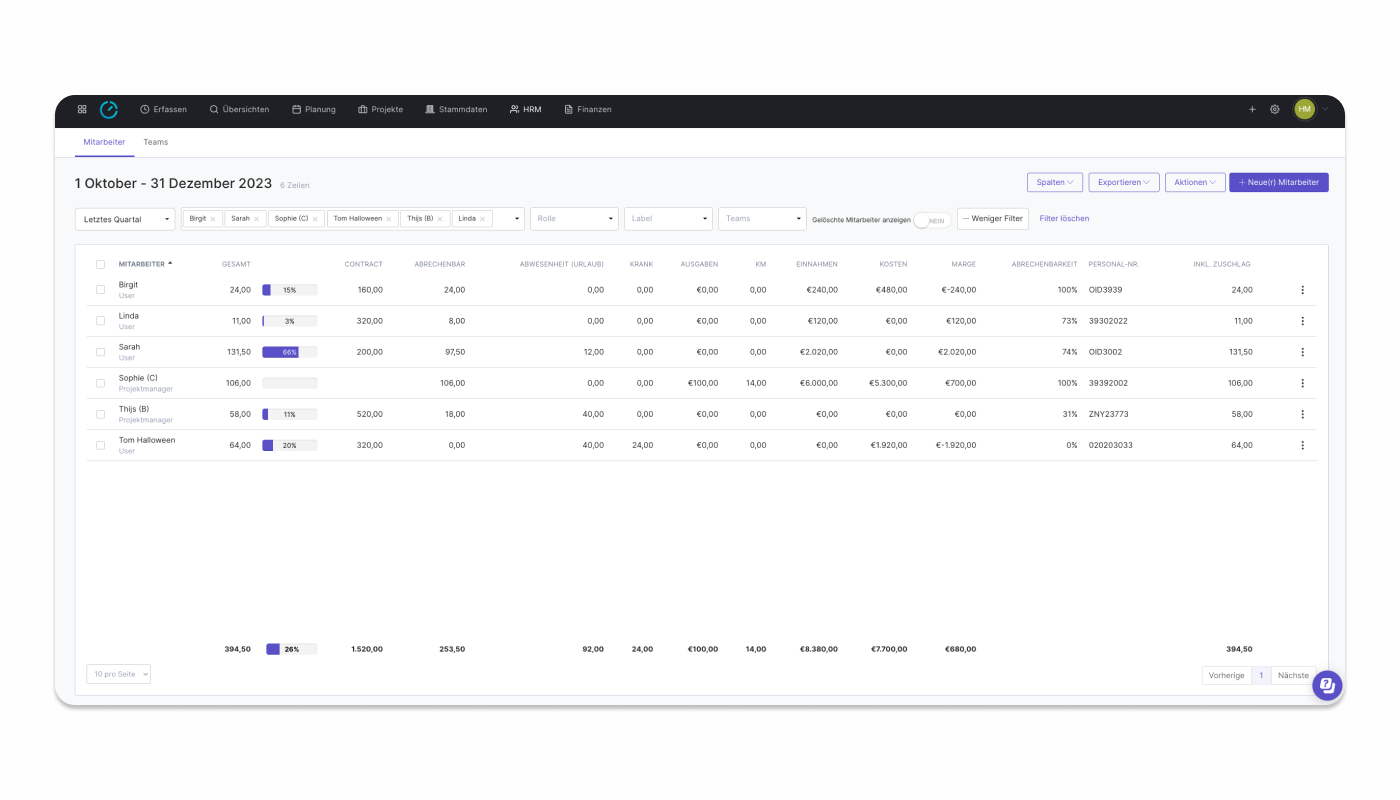Screen dimensions: 1400x800
Task: Click the app logo icon
Action: click(x=109, y=109)
